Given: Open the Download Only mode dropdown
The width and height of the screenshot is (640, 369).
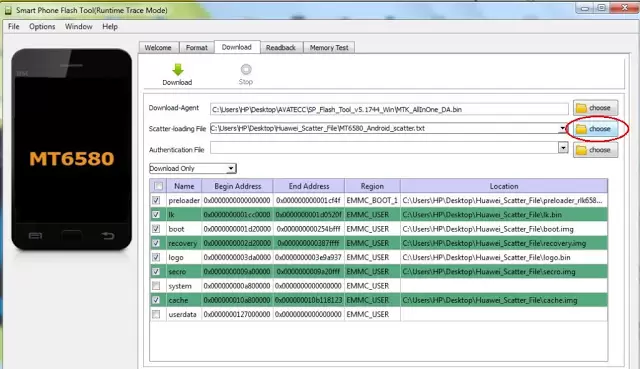Looking at the screenshot, I should 193,168.
